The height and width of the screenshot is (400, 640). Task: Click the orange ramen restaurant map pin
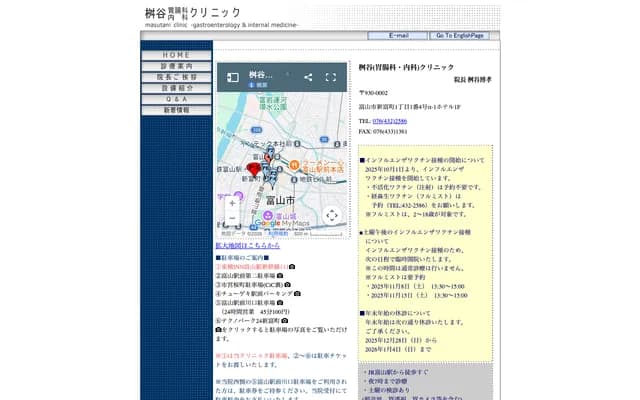click(x=294, y=165)
